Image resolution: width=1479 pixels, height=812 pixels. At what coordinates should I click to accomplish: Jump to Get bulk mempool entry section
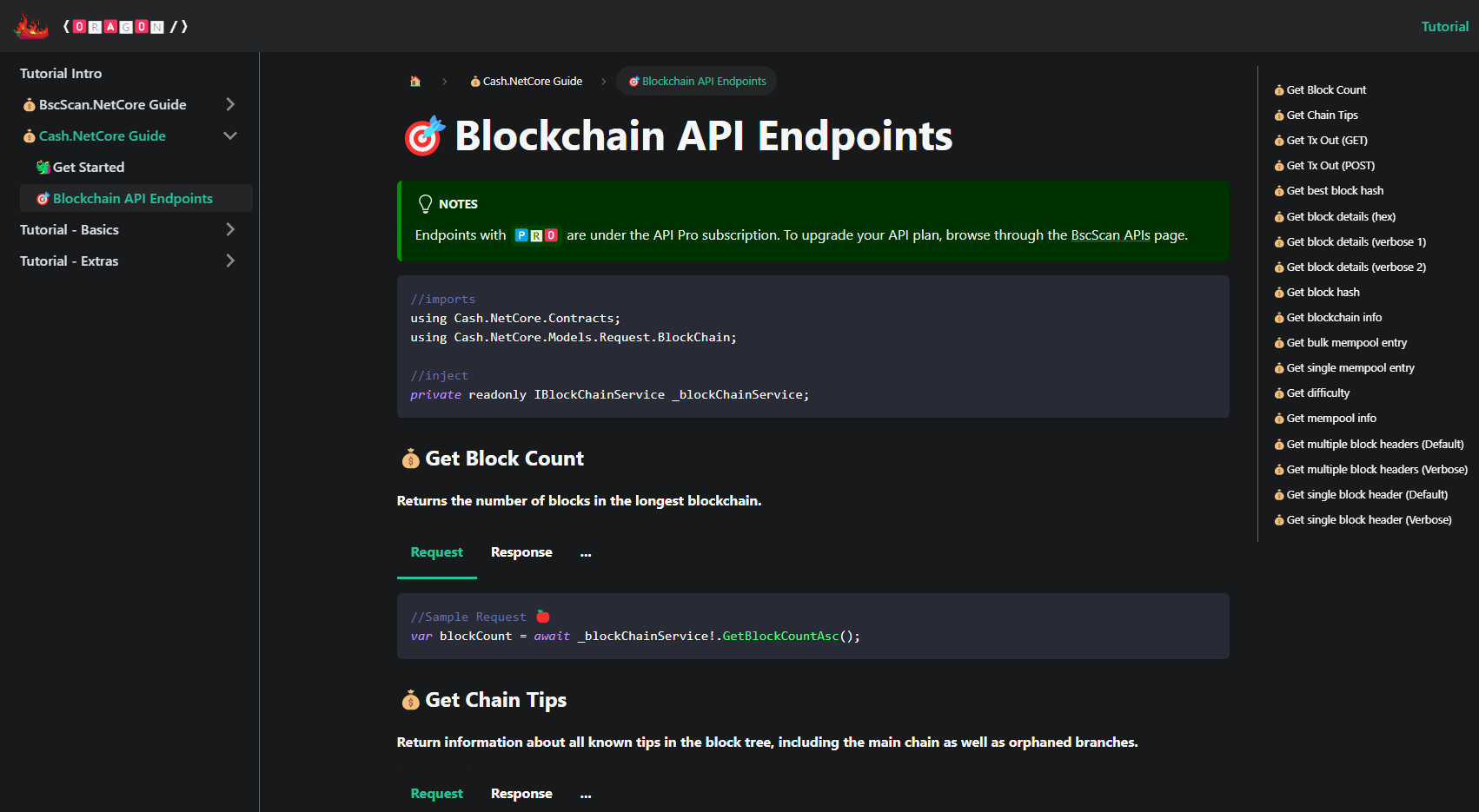coord(1341,343)
